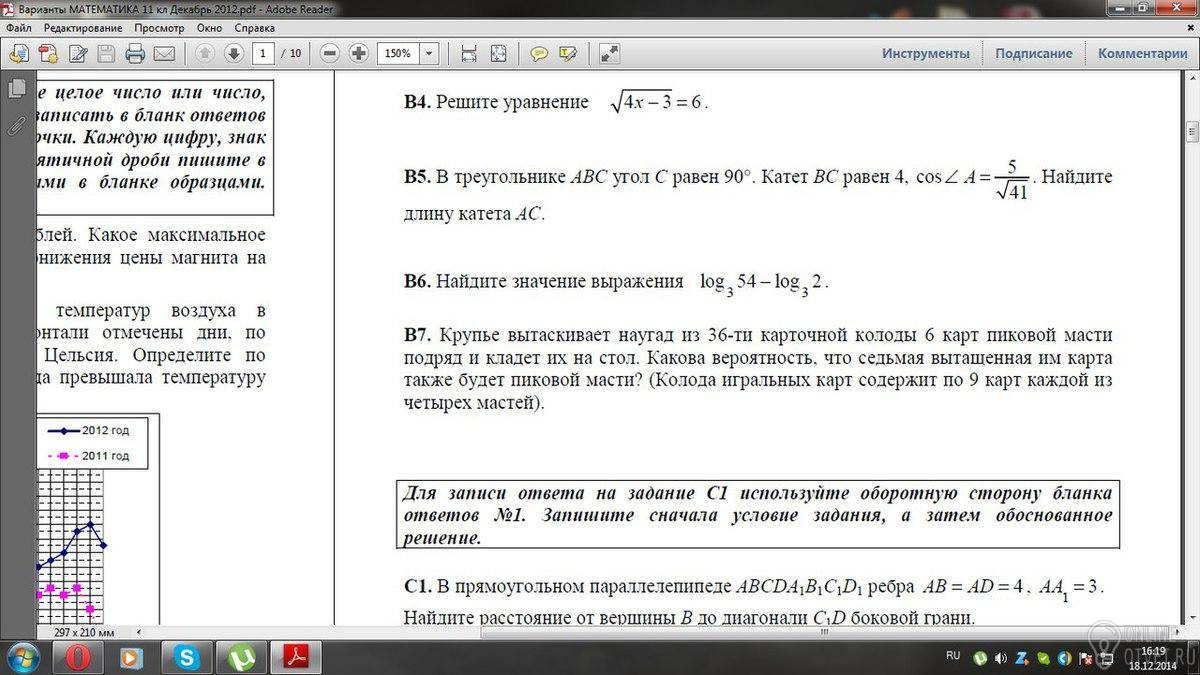Add a sticky note comment

point(539,53)
